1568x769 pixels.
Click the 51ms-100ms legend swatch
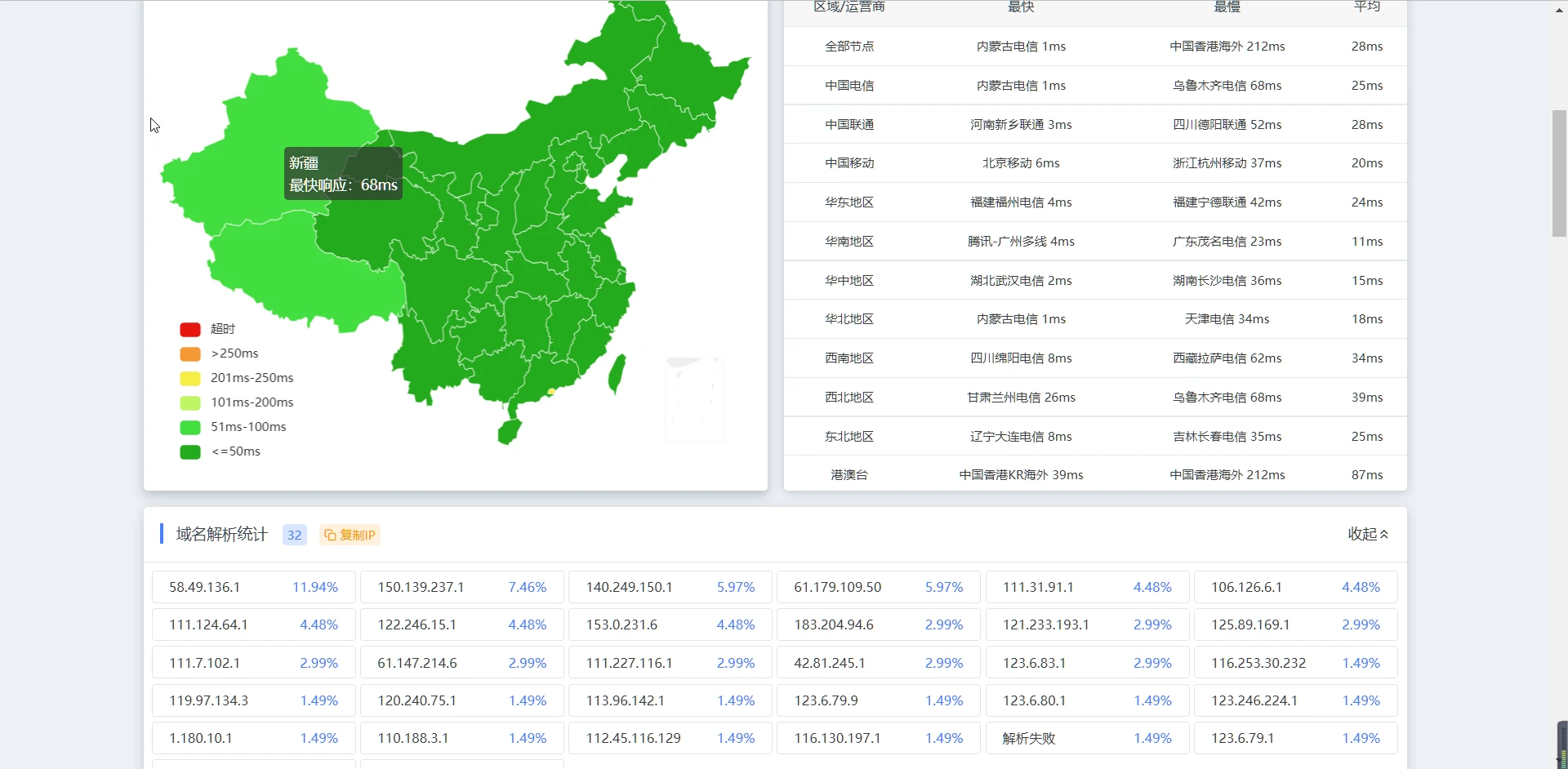pos(190,427)
